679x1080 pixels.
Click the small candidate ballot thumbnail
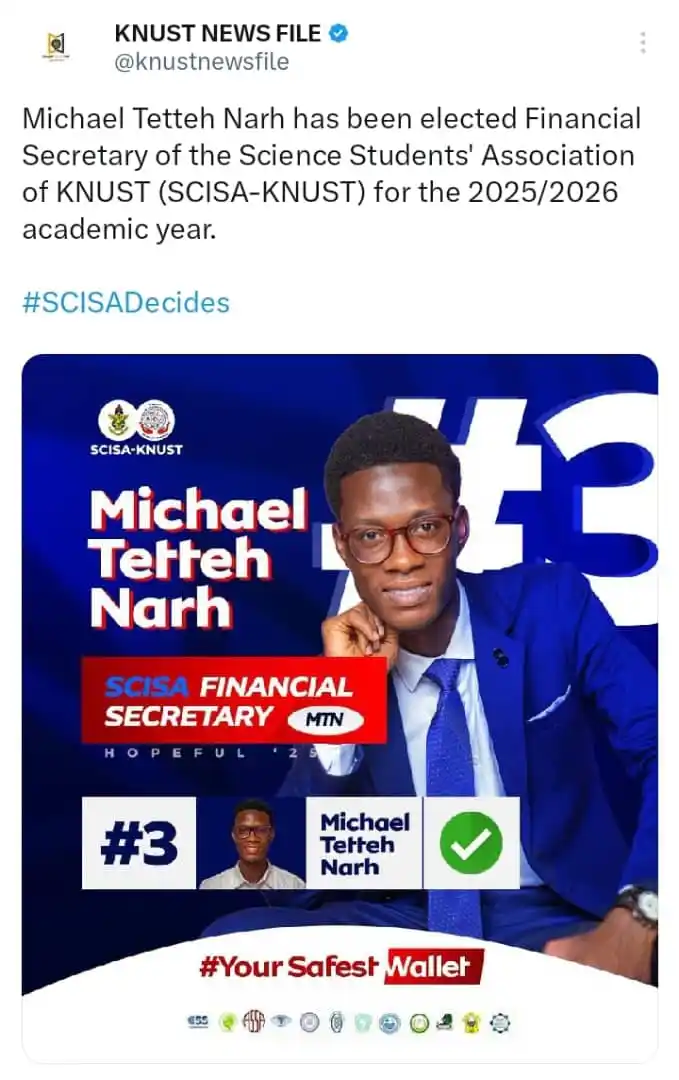(x=251, y=842)
